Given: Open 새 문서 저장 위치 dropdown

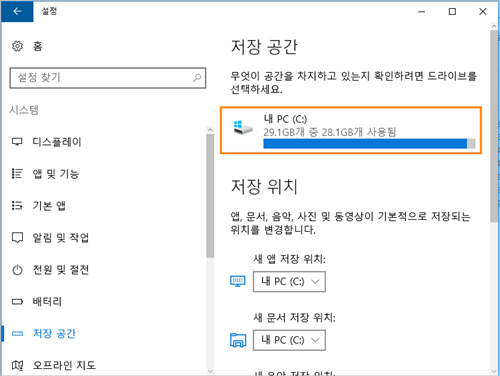Looking at the screenshot, I should (x=289, y=340).
